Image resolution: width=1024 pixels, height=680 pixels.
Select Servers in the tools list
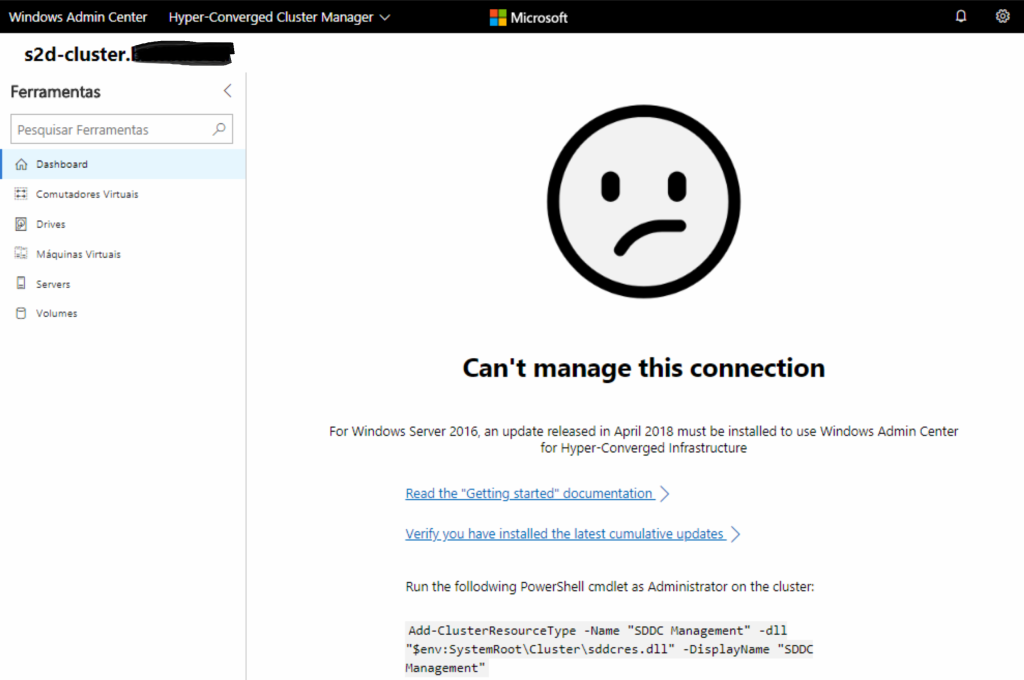tap(56, 283)
